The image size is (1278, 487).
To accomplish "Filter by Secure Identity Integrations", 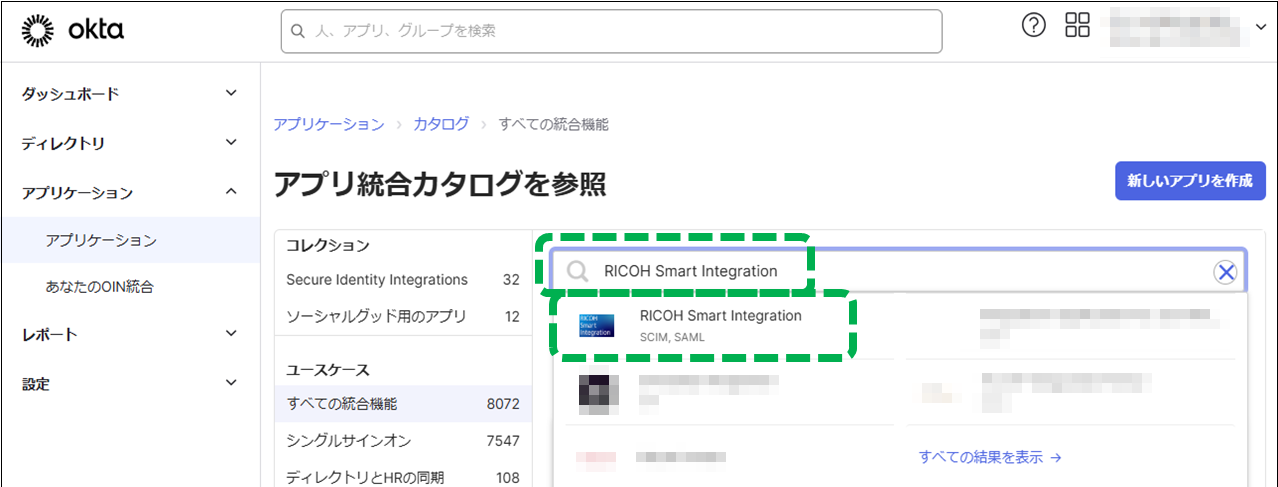I will (403, 280).
